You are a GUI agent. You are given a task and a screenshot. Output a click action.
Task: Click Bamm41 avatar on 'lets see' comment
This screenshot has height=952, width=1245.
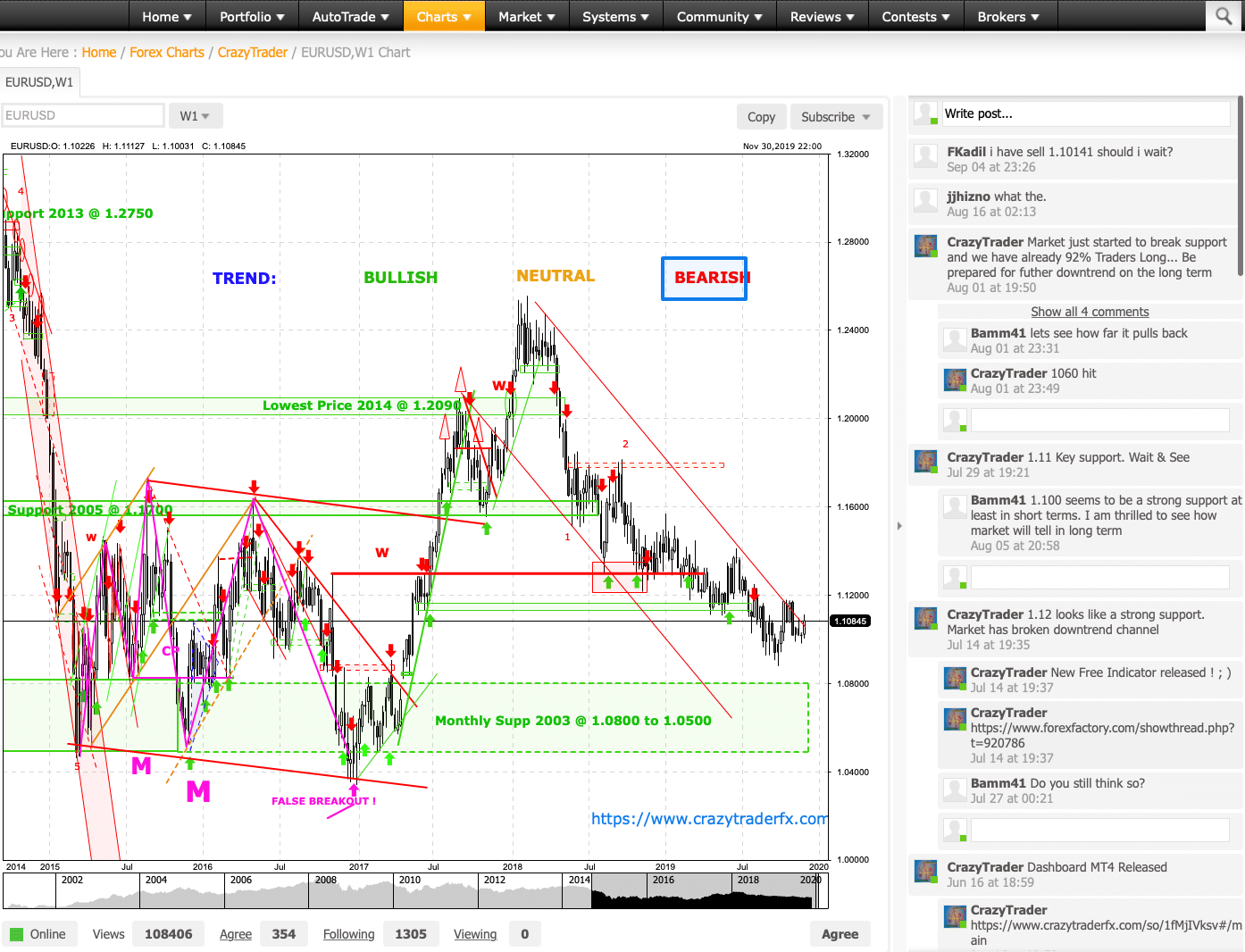click(x=956, y=339)
